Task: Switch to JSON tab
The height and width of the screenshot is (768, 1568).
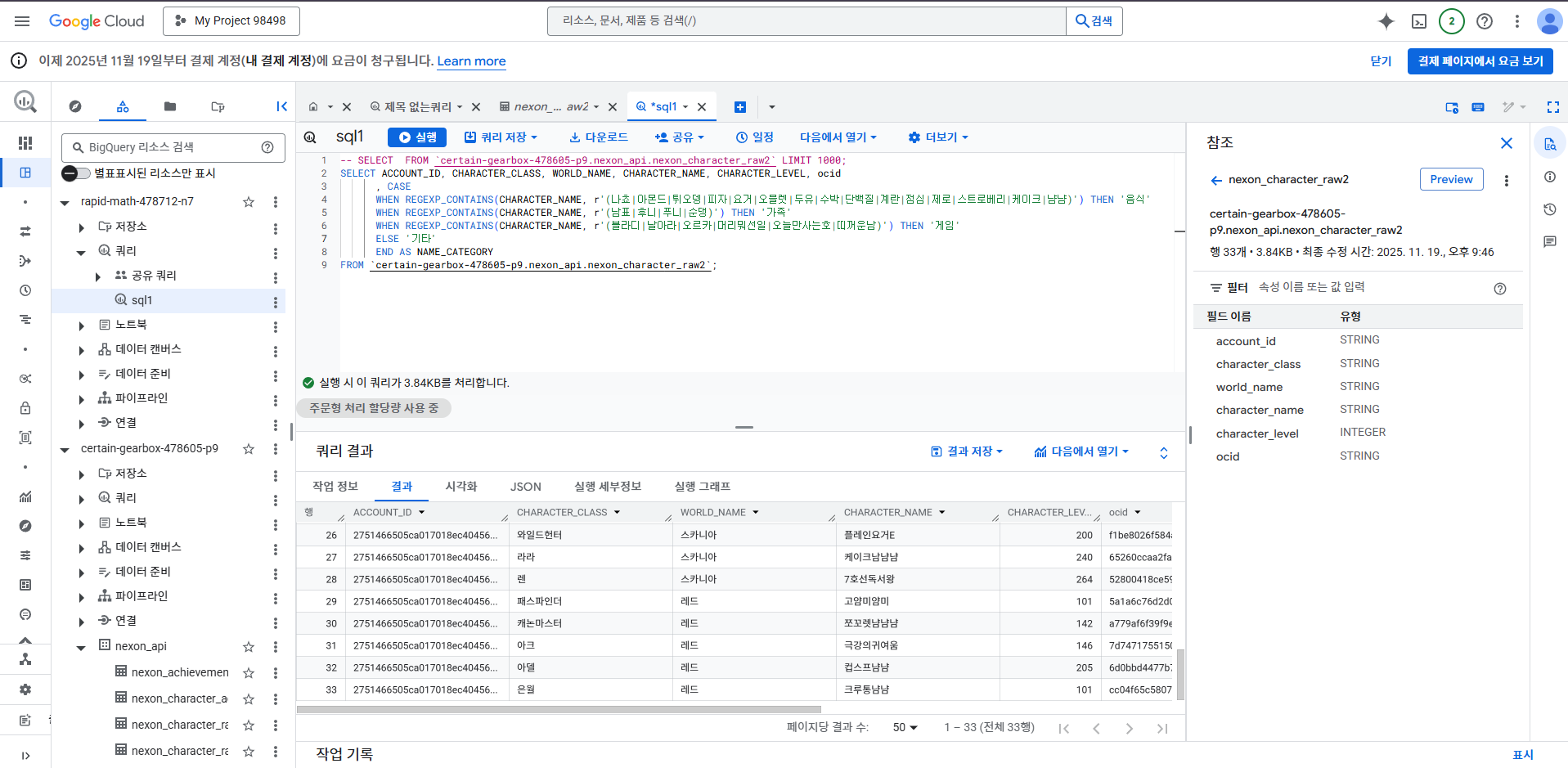Action: (x=526, y=487)
